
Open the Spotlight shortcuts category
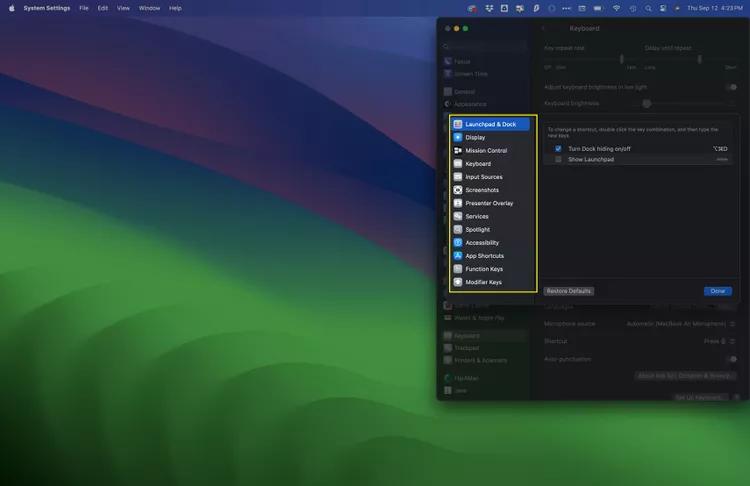[490, 230]
